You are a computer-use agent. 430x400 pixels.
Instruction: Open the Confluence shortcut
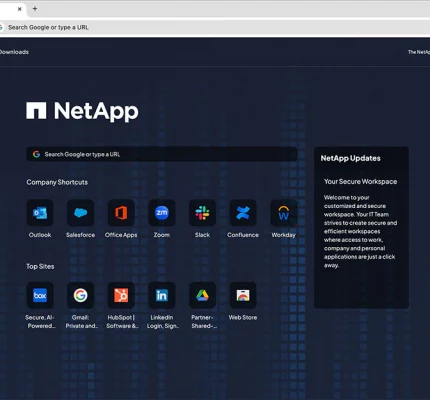point(243,213)
